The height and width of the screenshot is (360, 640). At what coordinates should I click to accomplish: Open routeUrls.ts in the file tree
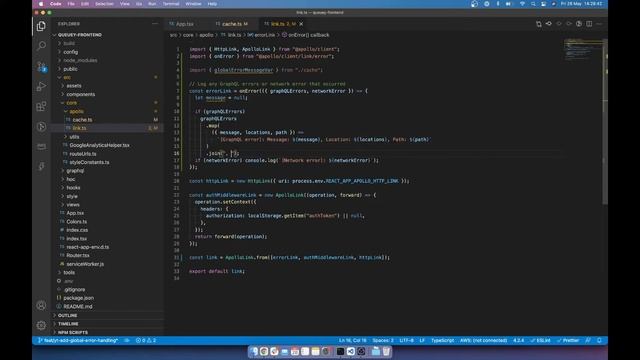[83, 154]
